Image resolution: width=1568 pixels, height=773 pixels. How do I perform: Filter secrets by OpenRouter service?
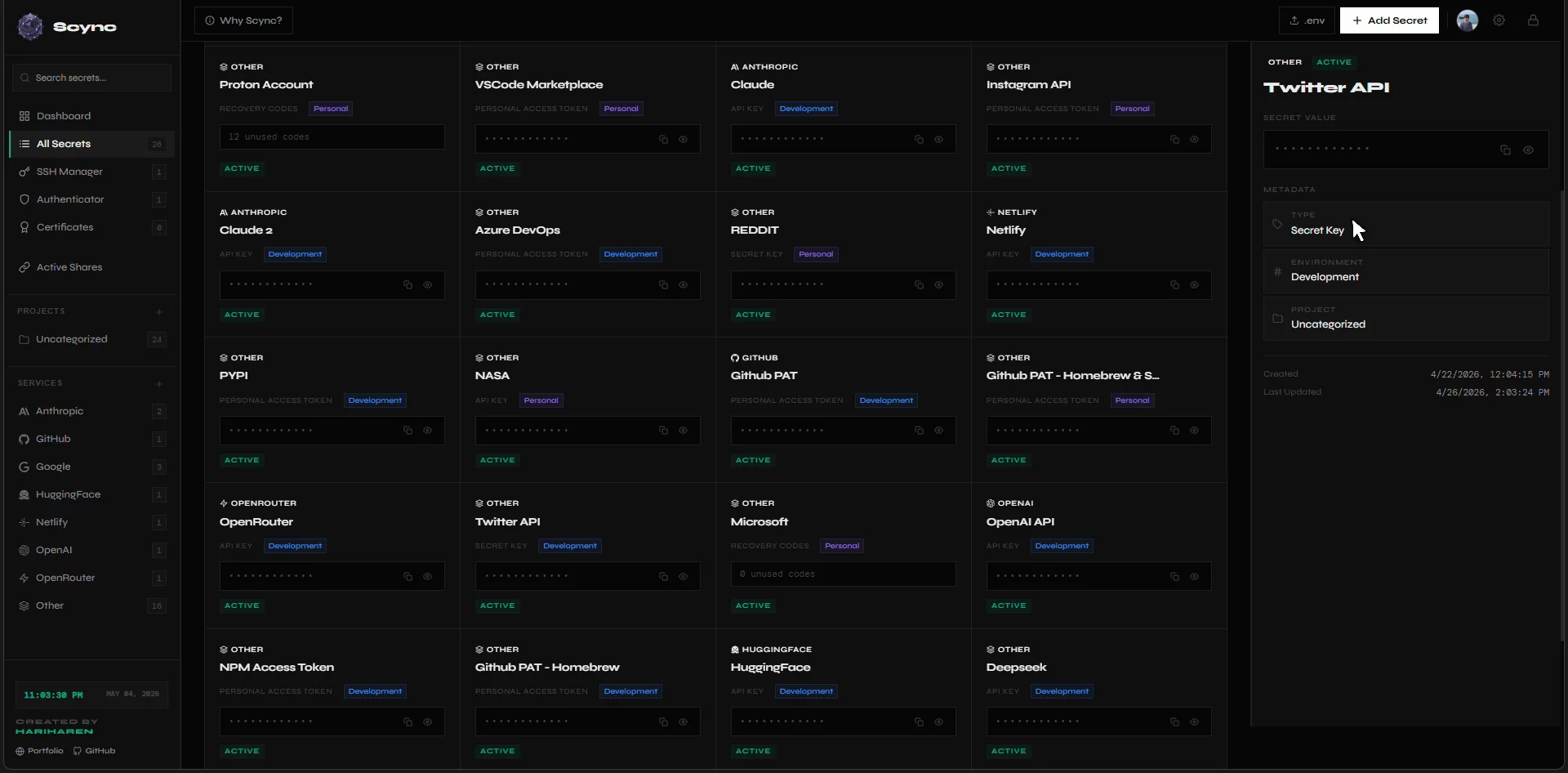91,578
